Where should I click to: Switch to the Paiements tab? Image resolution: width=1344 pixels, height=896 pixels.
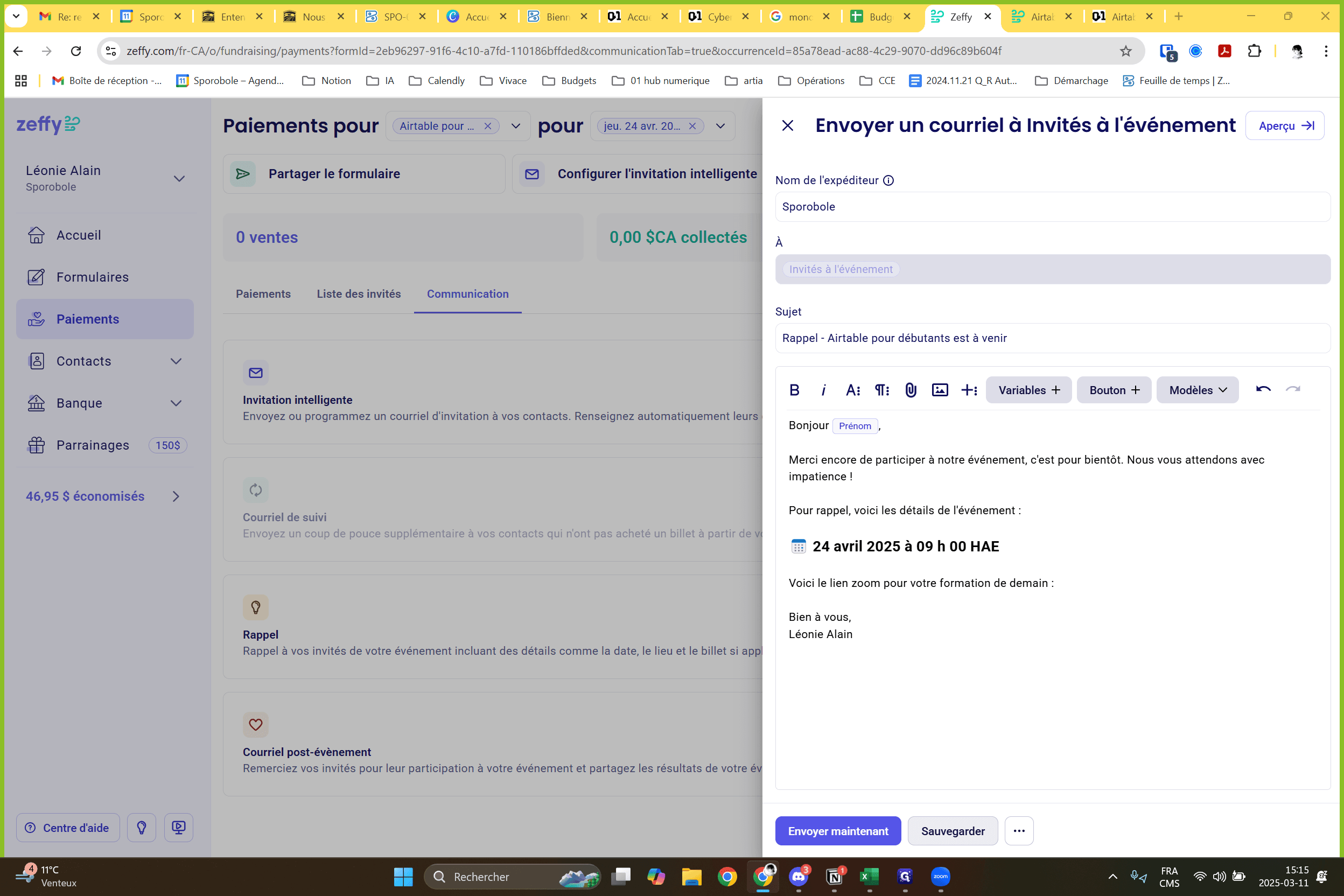click(263, 293)
